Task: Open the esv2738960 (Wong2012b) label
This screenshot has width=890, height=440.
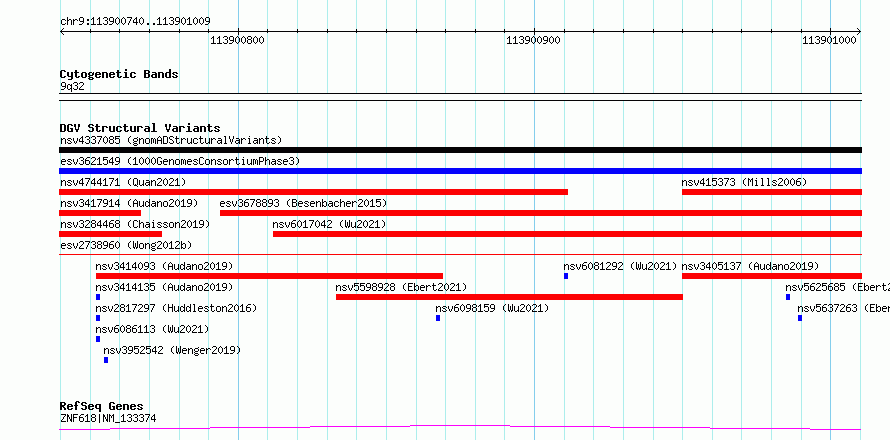Action: point(126,245)
